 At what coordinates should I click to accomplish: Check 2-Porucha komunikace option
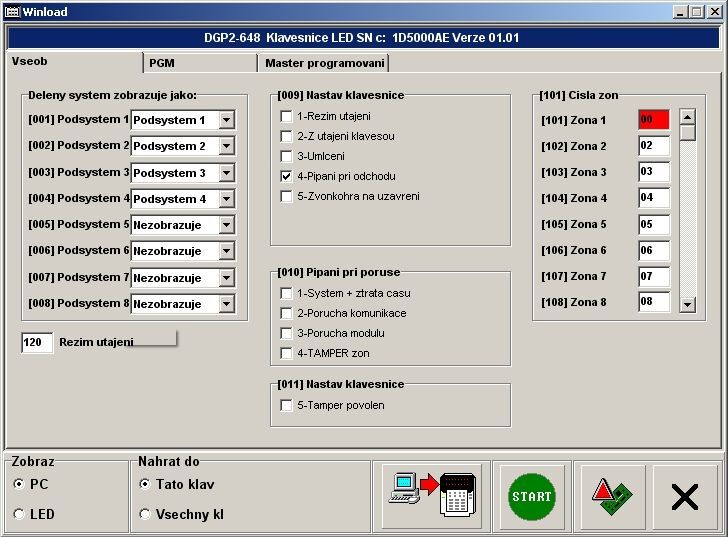click(287, 313)
